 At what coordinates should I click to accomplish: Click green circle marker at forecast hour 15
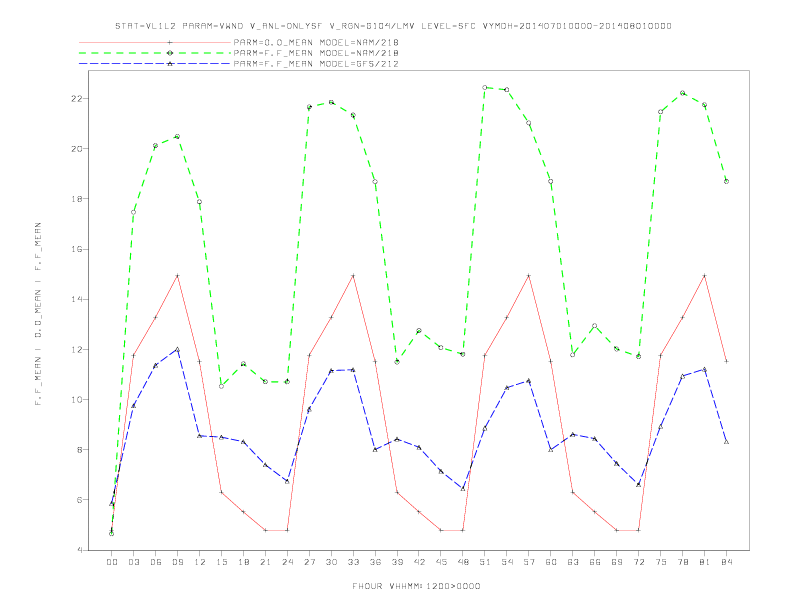point(221,386)
